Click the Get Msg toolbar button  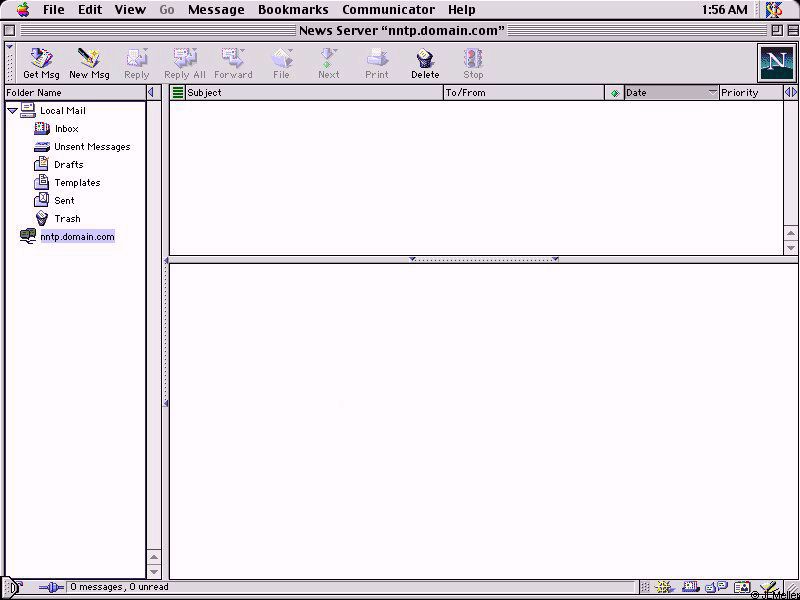tap(41, 63)
